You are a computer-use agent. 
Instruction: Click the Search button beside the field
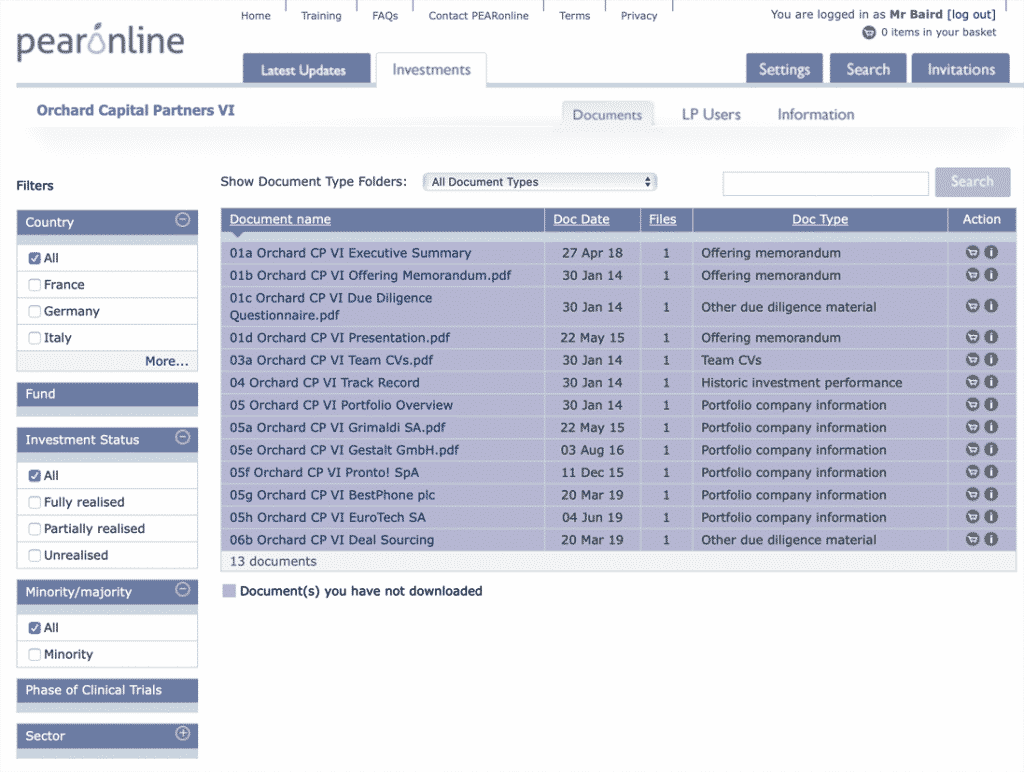(972, 182)
